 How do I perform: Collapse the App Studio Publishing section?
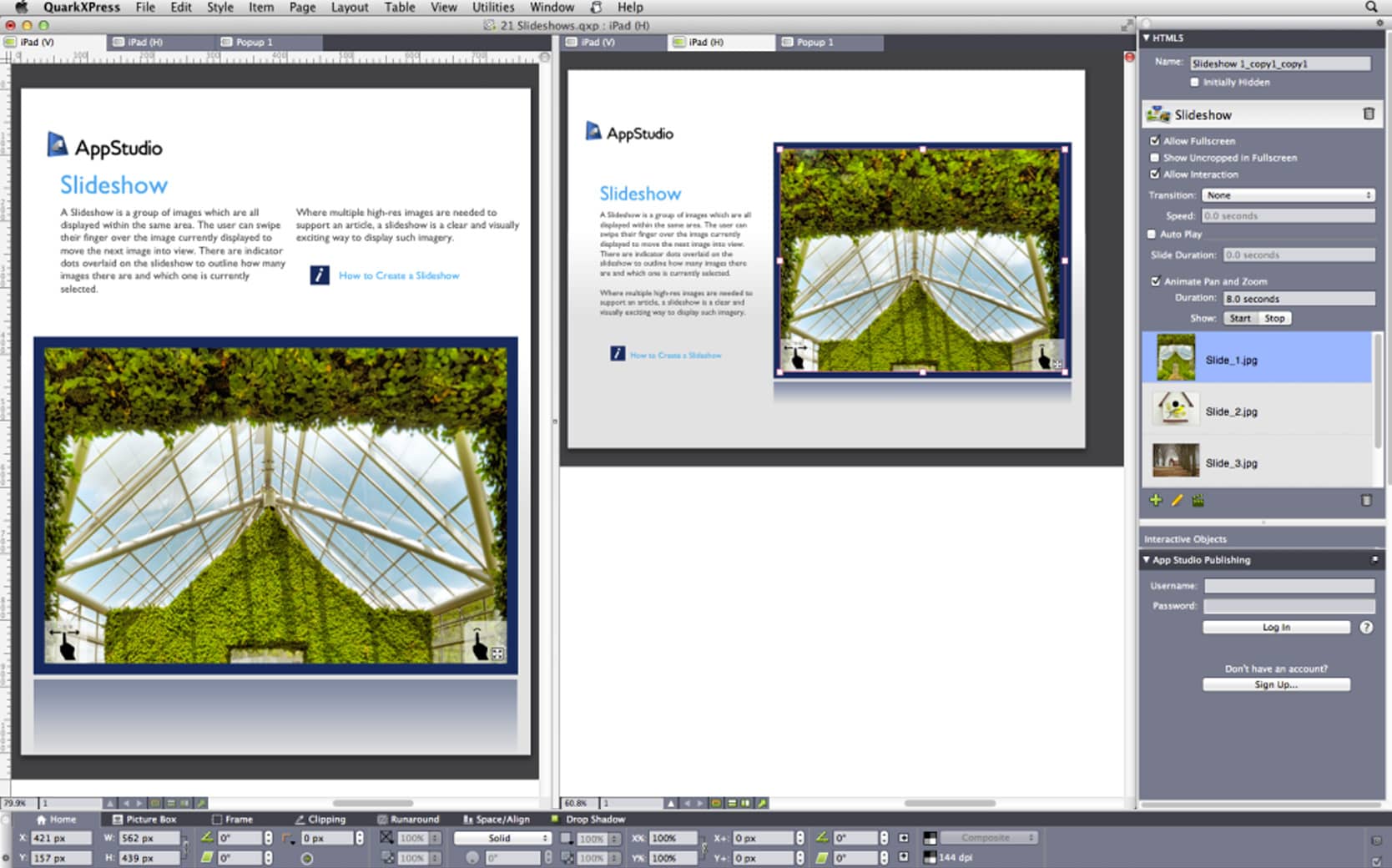point(1147,560)
